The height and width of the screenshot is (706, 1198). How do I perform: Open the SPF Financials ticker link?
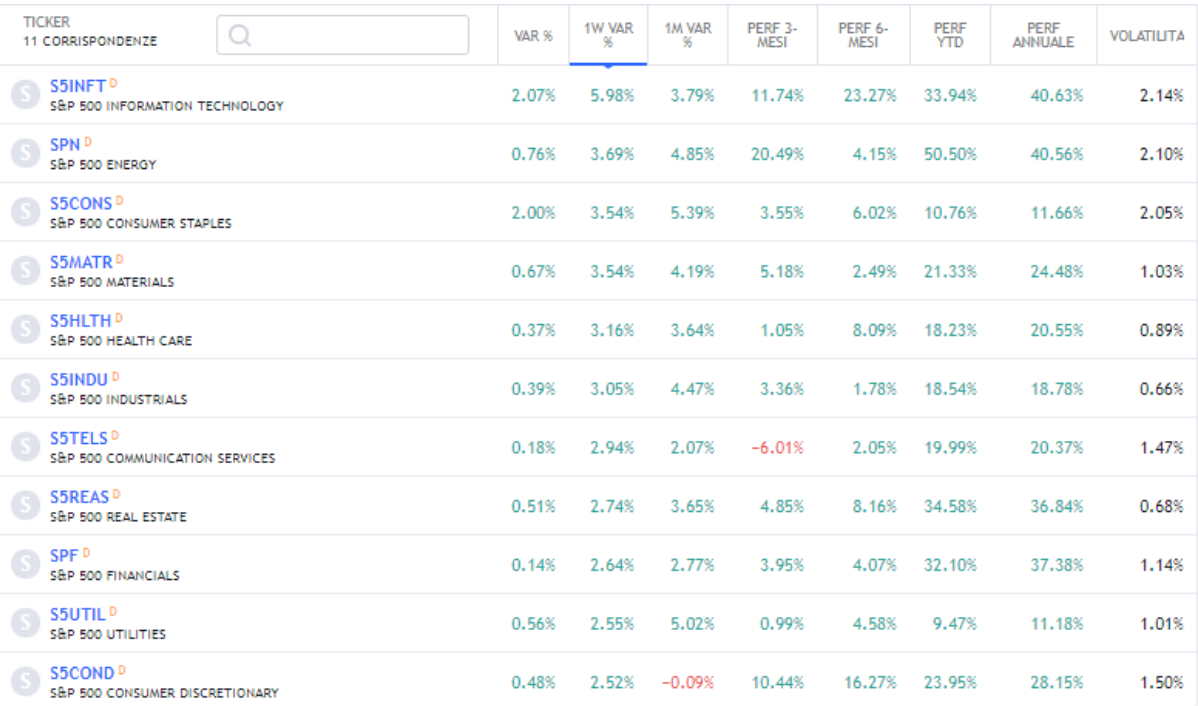[x=64, y=555]
